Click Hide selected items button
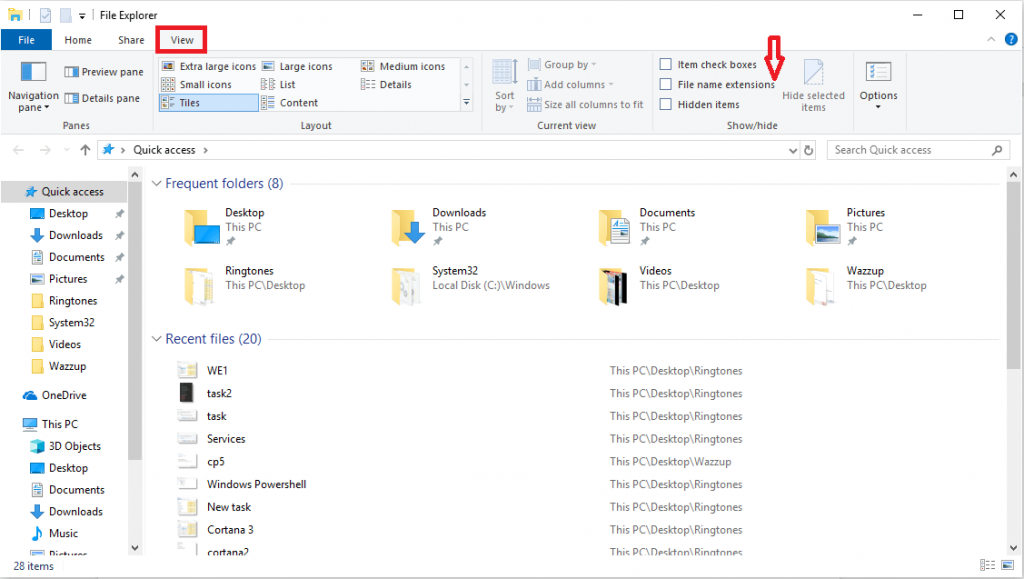 click(814, 86)
